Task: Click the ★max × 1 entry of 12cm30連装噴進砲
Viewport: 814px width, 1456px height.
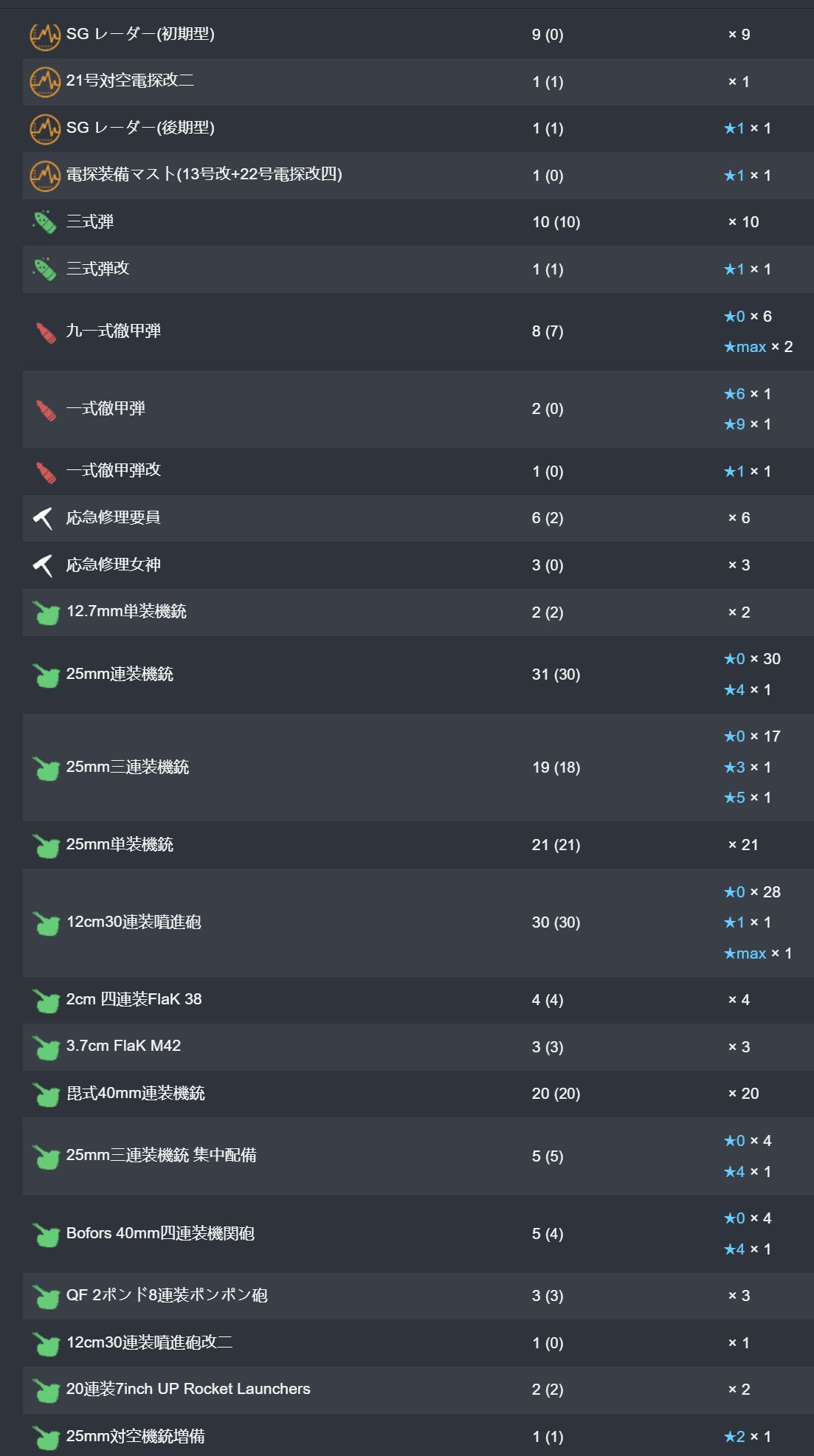Action: [x=758, y=953]
